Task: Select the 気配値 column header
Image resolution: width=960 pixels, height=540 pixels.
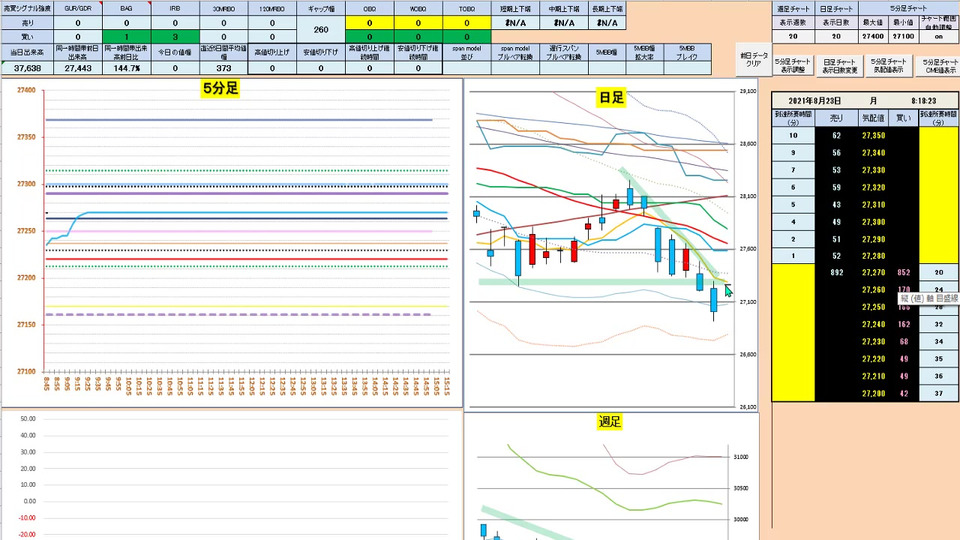Action: click(873, 118)
